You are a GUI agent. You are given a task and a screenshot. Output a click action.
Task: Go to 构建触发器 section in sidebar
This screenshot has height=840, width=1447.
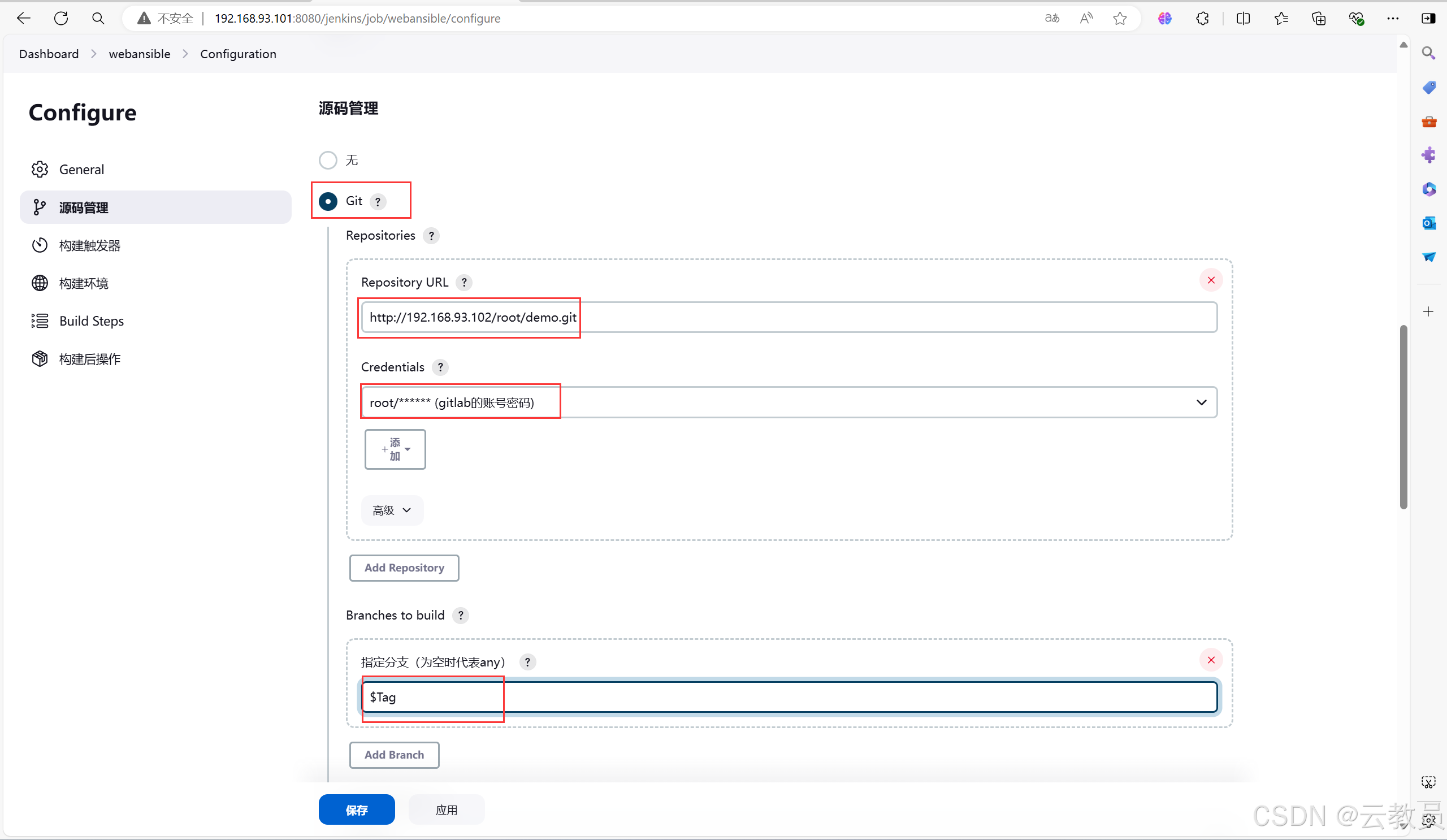155,246
